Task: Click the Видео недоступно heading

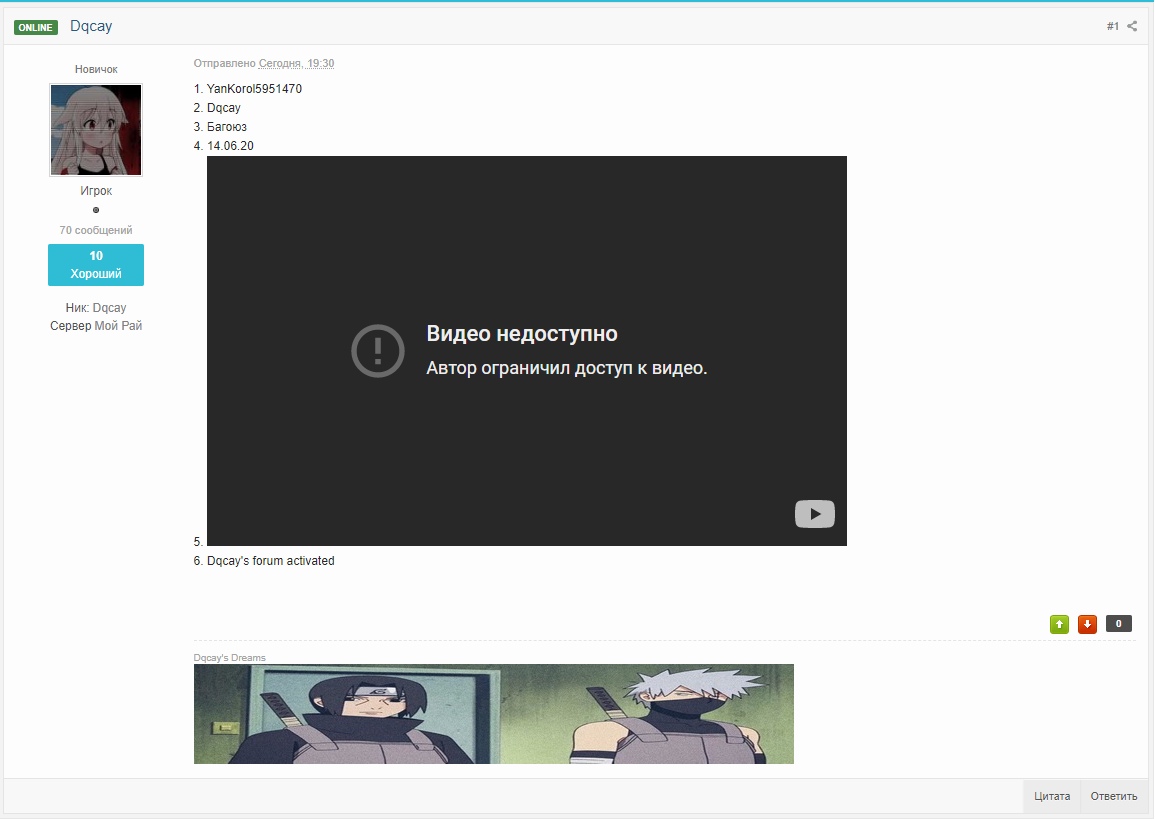Action: pos(522,334)
